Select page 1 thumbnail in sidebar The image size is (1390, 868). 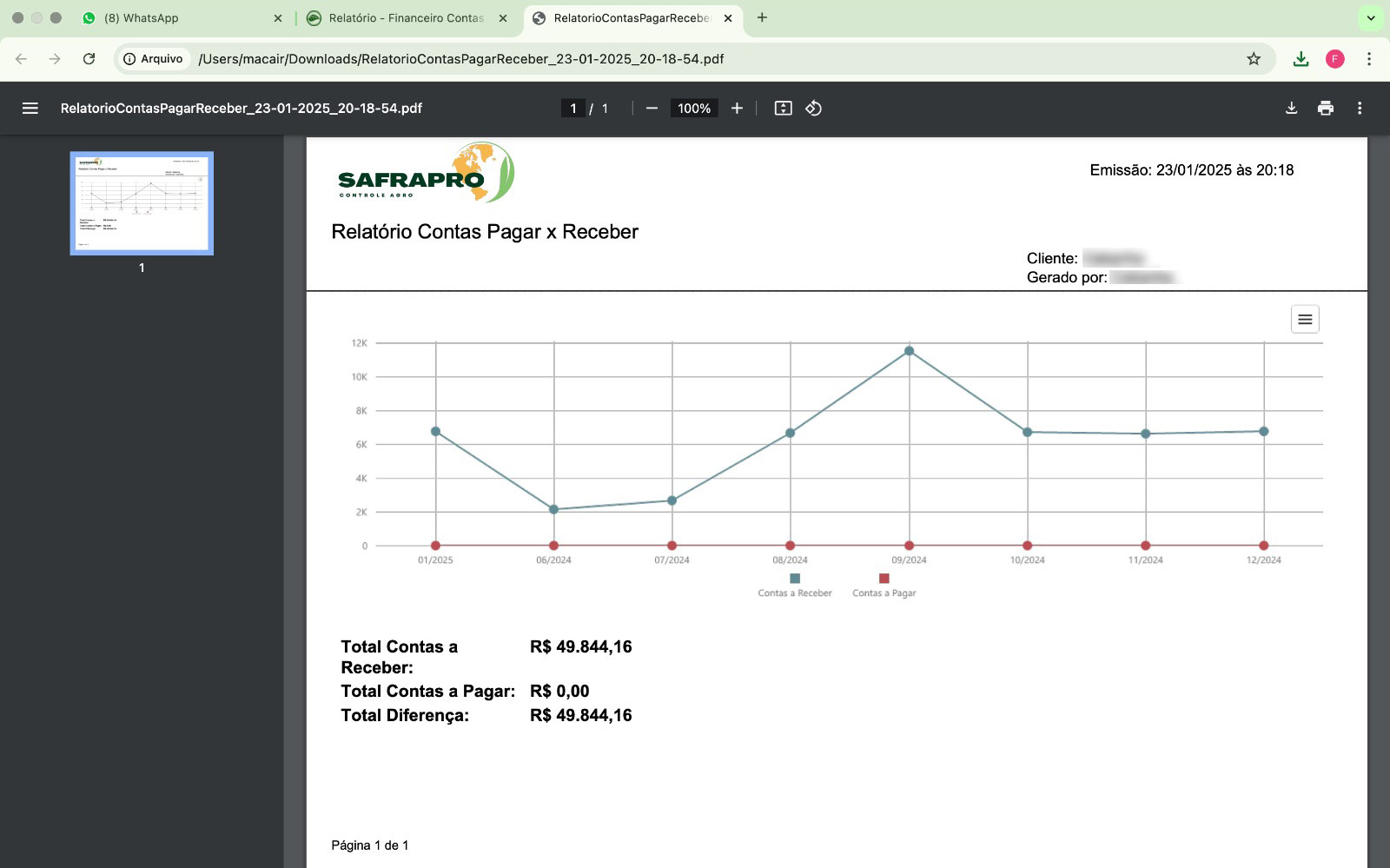point(142,203)
